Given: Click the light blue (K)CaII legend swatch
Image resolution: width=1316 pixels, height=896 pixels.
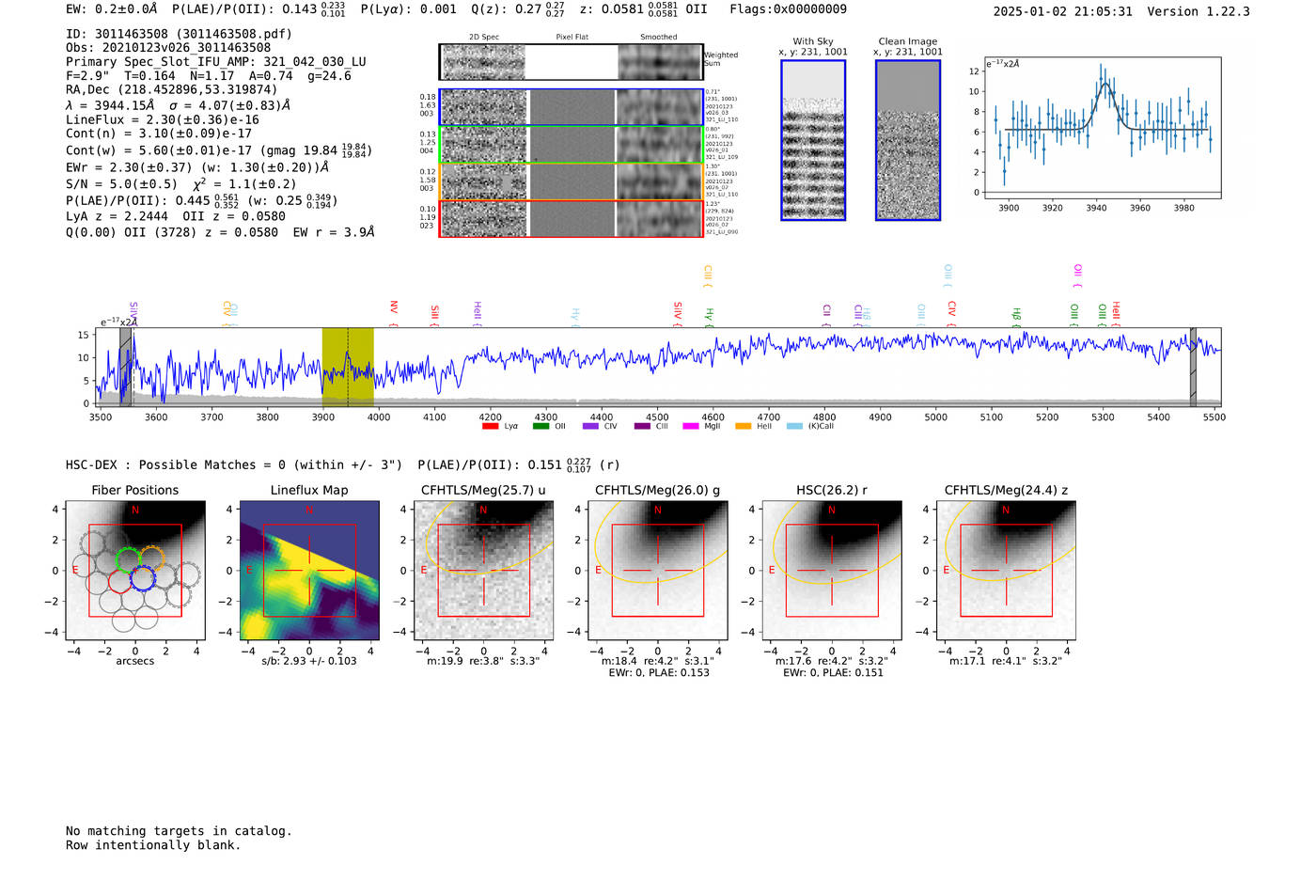Looking at the screenshot, I should (x=794, y=426).
